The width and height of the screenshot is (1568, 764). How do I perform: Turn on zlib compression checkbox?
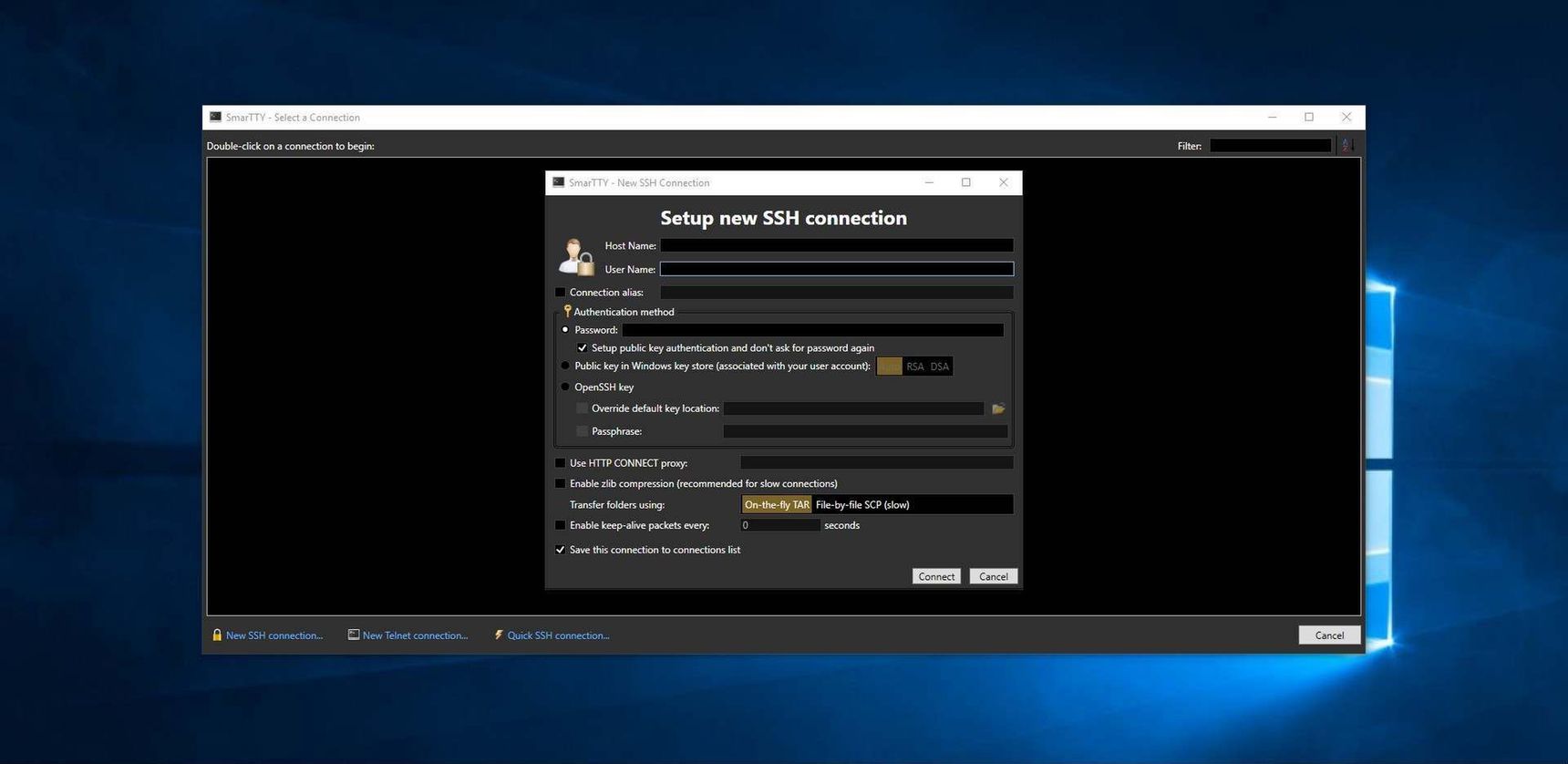coord(560,483)
